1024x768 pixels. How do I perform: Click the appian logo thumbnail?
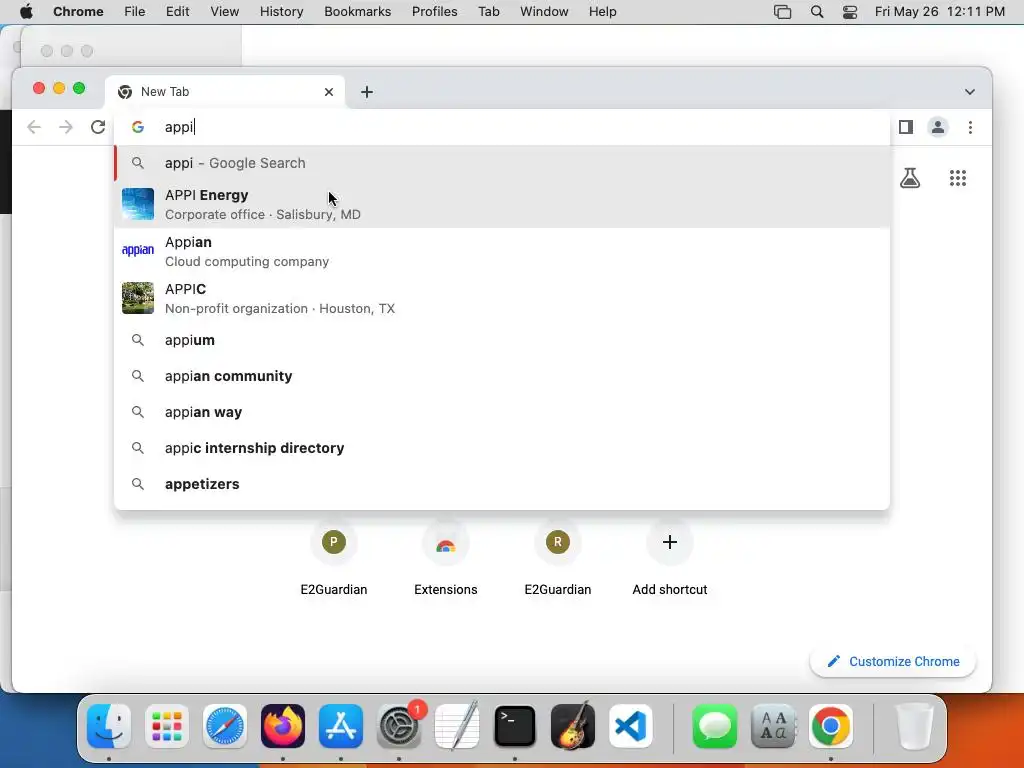click(138, 250)
